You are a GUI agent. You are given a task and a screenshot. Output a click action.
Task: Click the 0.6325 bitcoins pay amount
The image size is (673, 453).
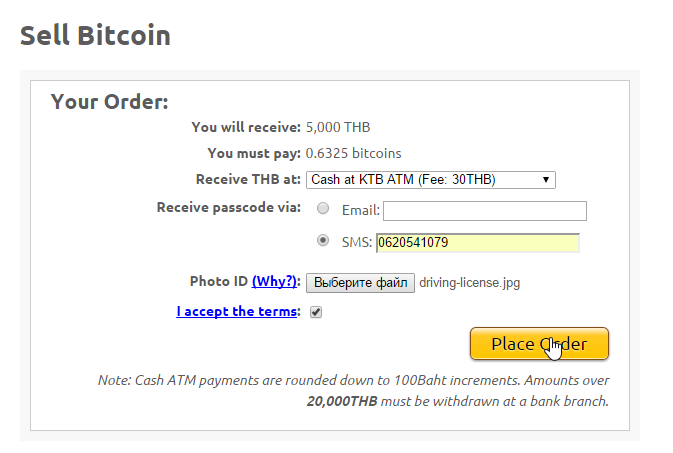click(x=353, y=154)
